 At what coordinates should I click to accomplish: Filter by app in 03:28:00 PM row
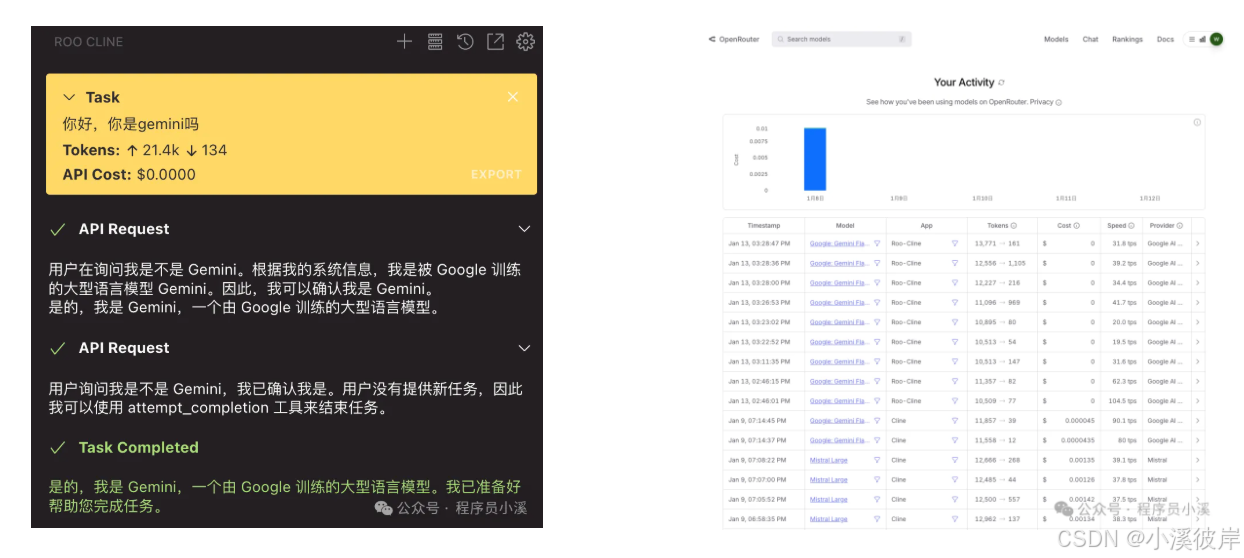pyautogui.click(x=954, y=283)
